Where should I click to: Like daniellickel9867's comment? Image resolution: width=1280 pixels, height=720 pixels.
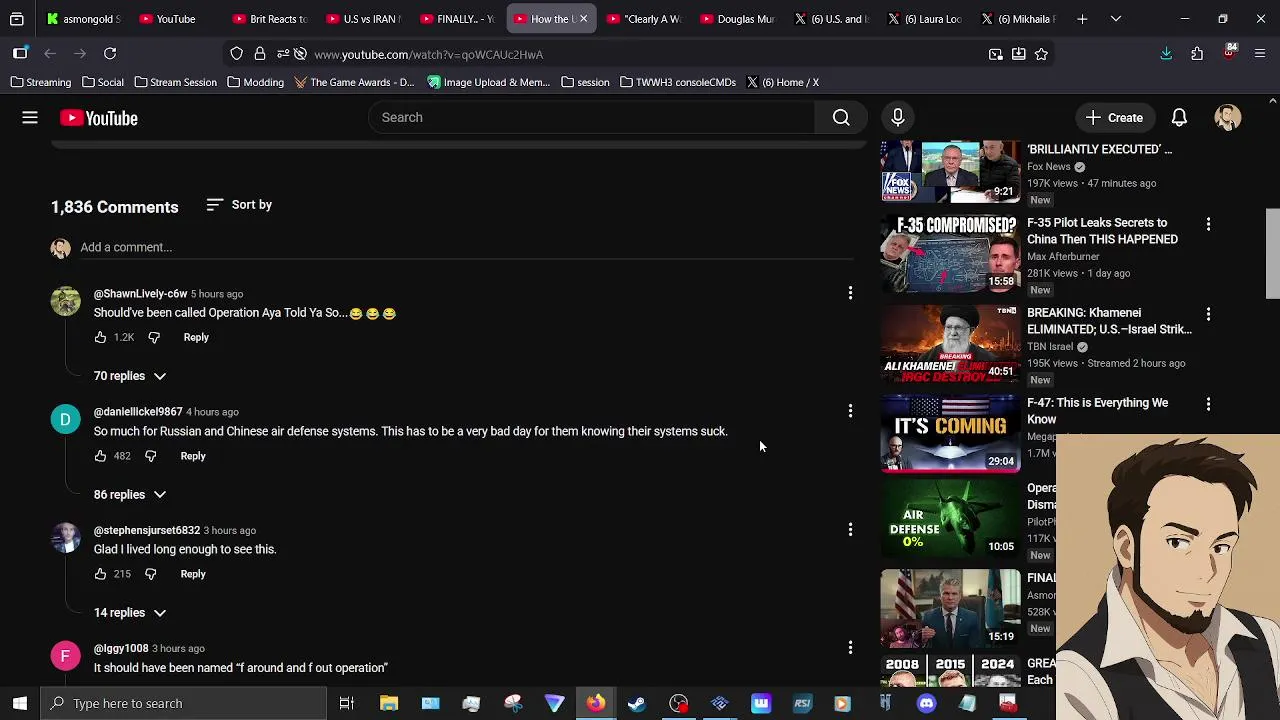click(x=100, y=456)
